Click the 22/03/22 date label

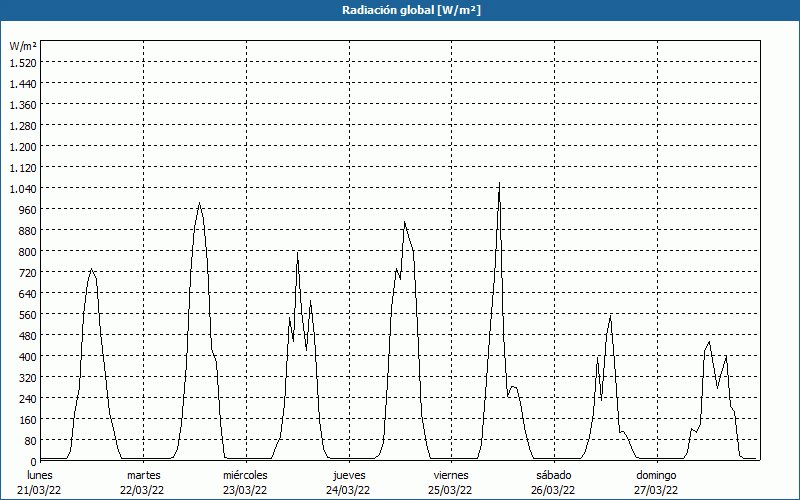click(142, 490)
